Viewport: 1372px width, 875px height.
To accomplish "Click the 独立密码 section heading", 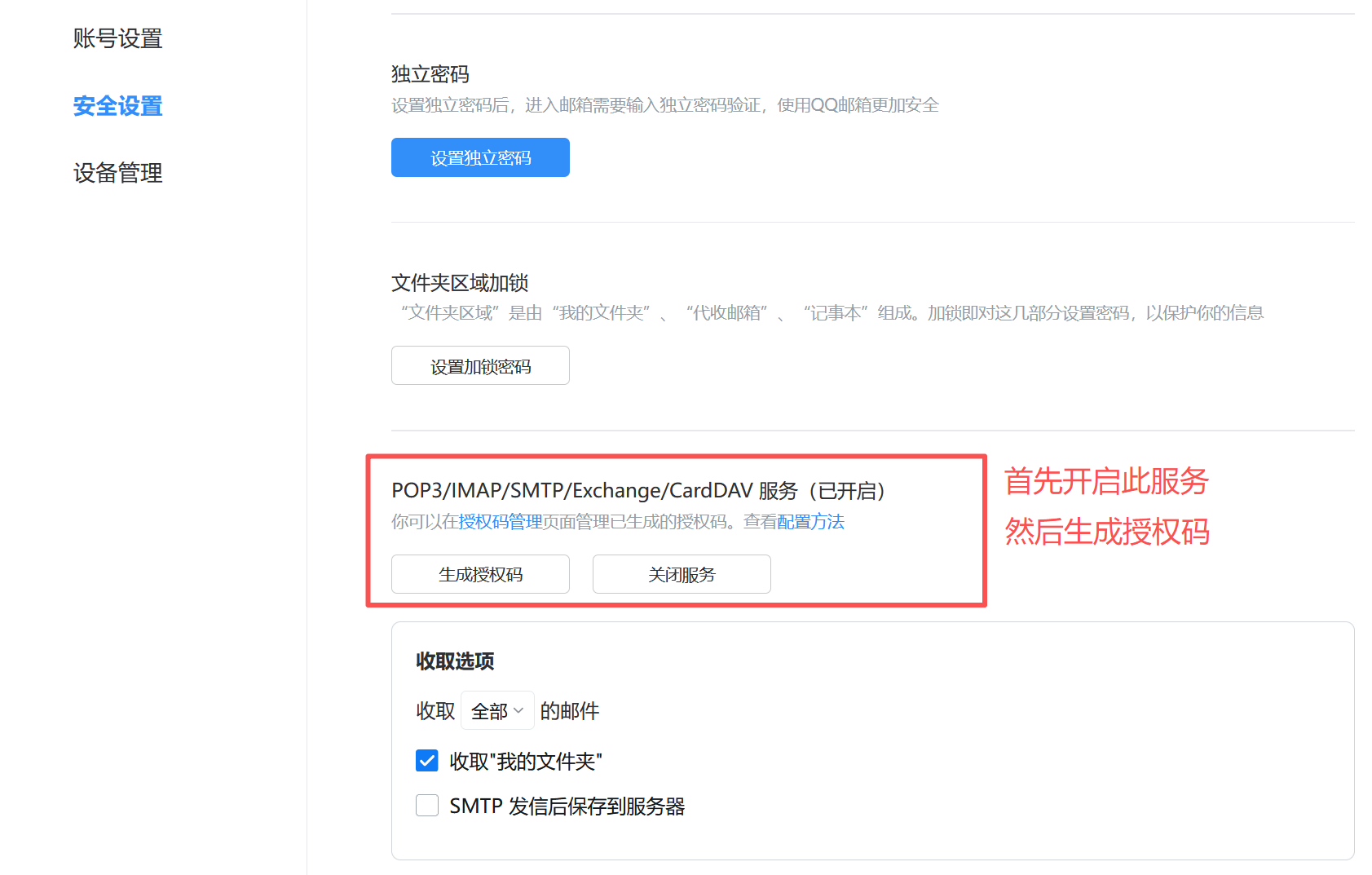I will [x=430, y=74].
